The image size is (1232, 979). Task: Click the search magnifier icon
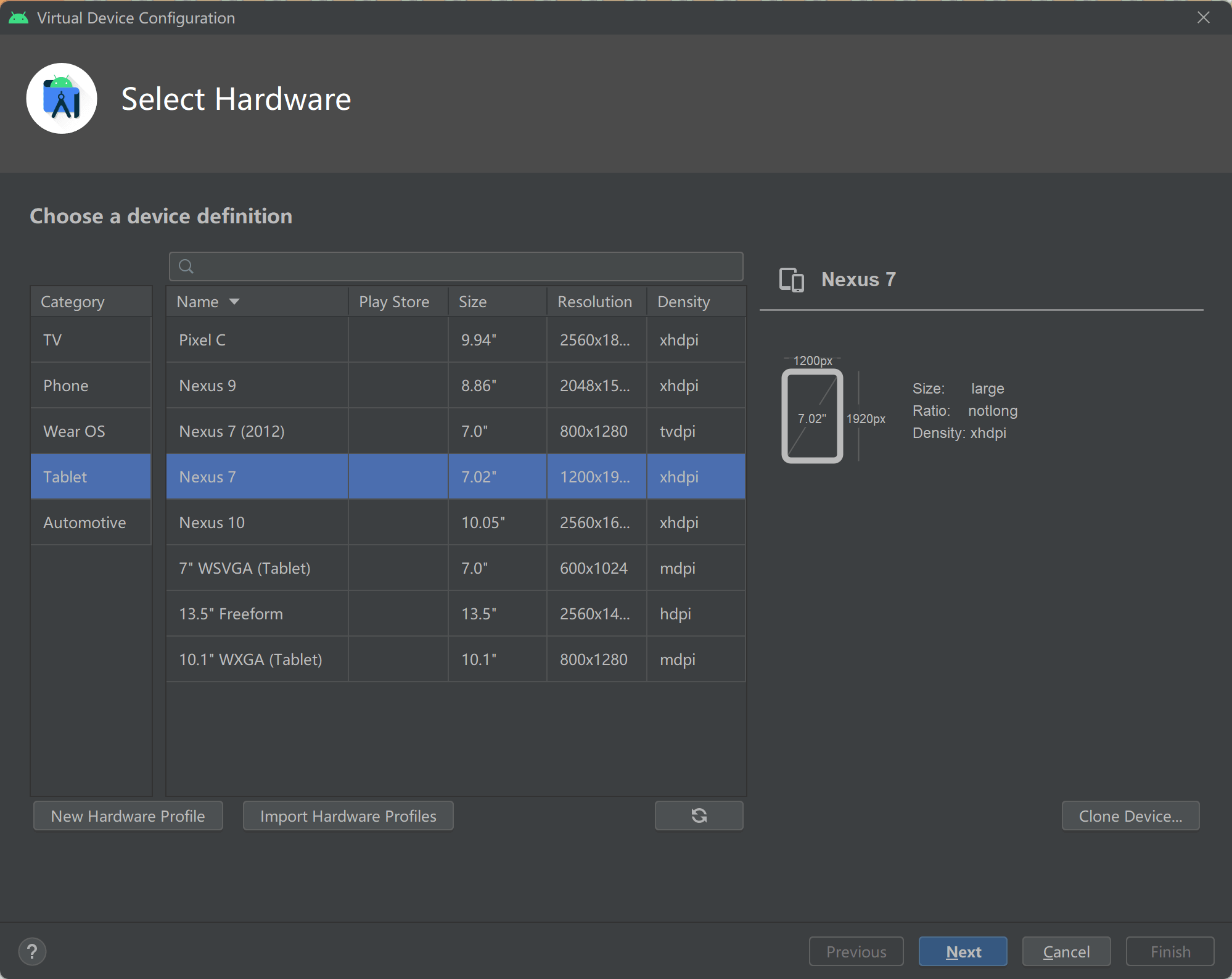(186, 266)
